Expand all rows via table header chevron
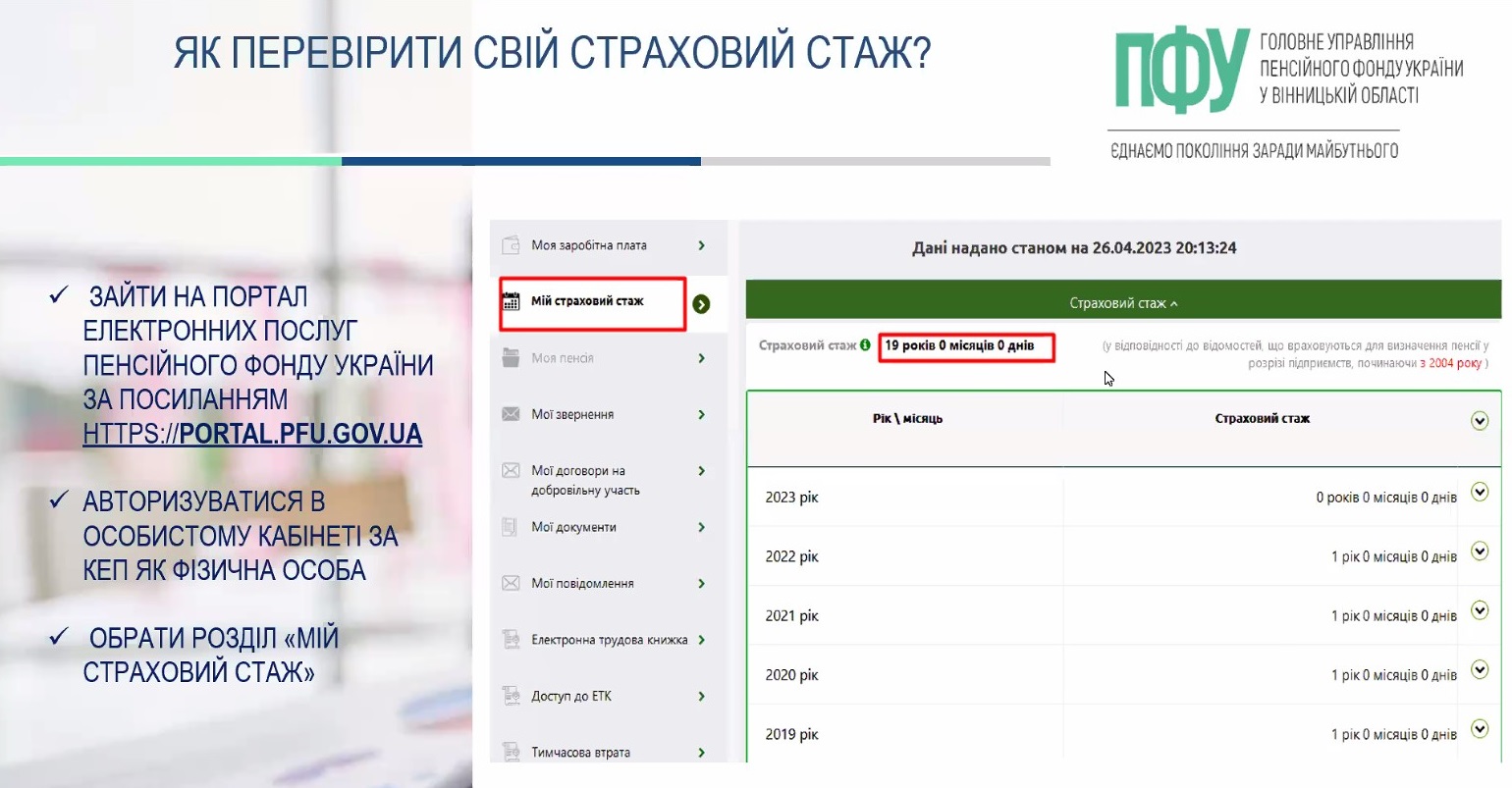This screenshot has width=1512, height=788. pyautogui.click(x=1480, y=421)
